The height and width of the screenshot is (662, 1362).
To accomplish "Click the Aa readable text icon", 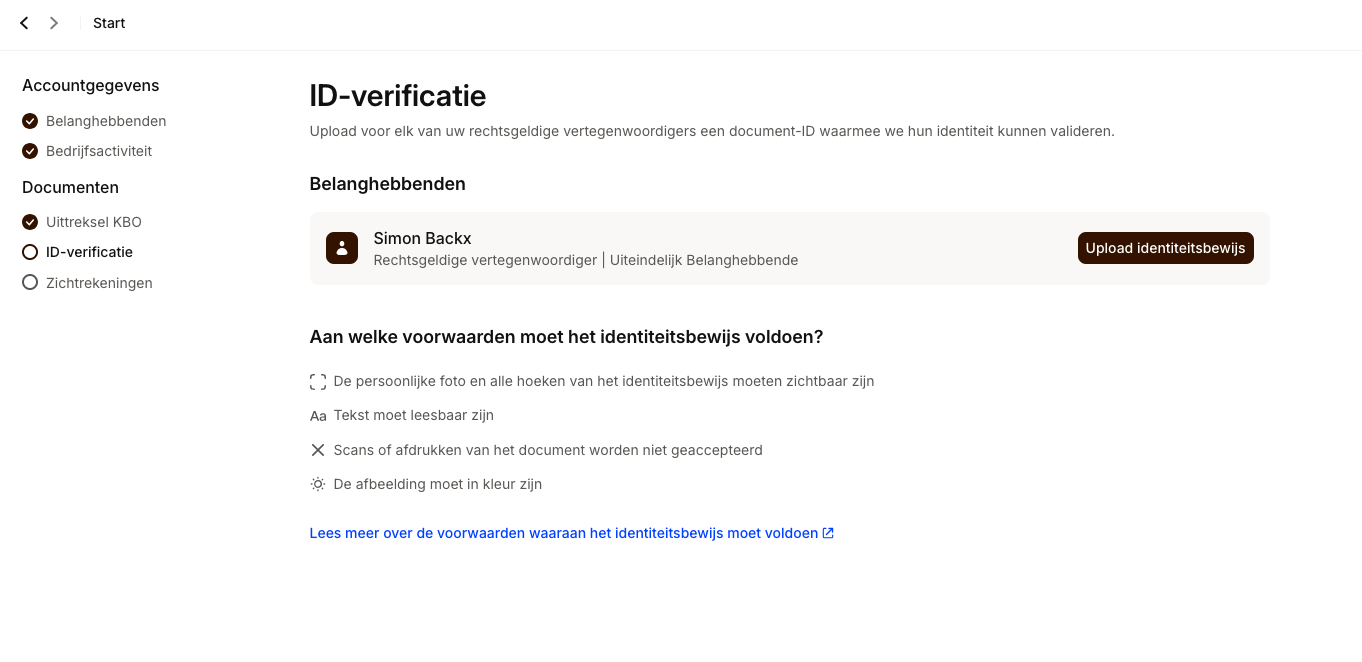I will 318,416.
